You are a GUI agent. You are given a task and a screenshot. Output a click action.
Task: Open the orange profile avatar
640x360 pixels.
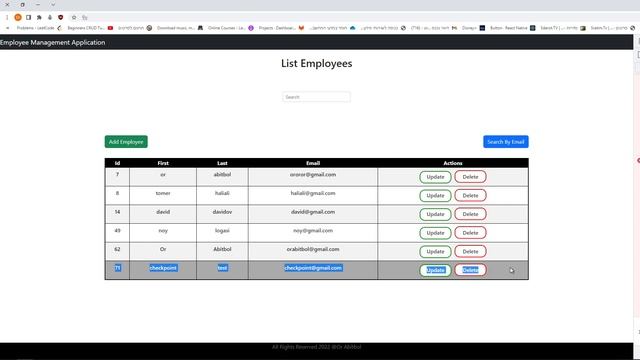click(18, 18)
